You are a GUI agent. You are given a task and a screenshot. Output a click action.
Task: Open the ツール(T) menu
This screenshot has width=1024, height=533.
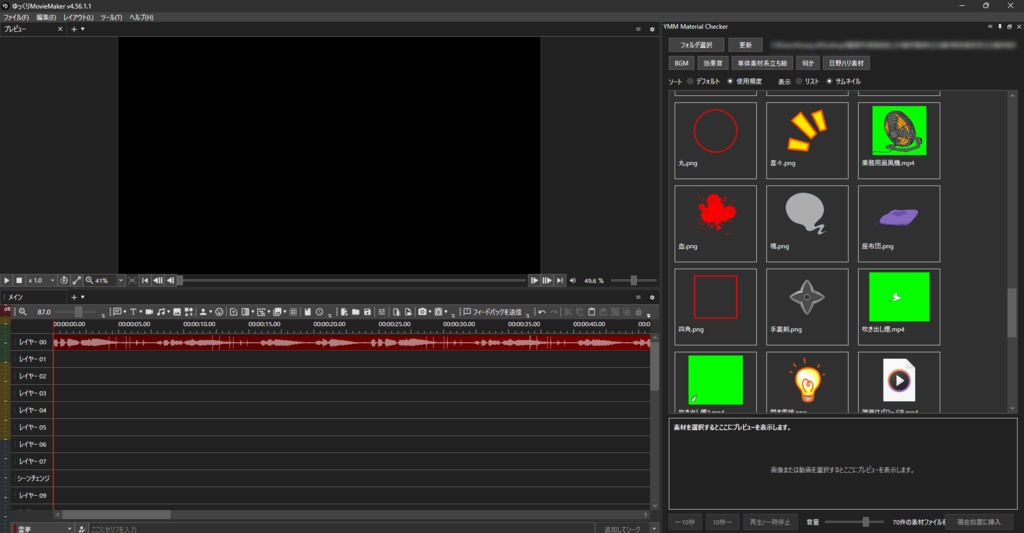pyautogui.click(x=112, y=18)
